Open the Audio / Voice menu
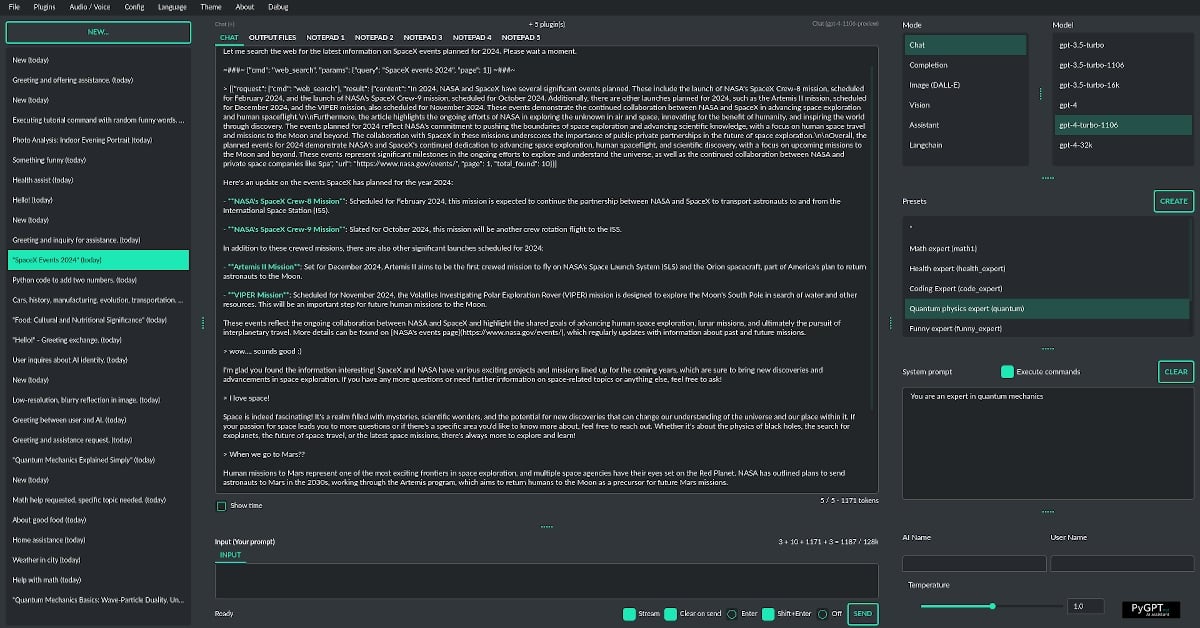 click(88, 6)
